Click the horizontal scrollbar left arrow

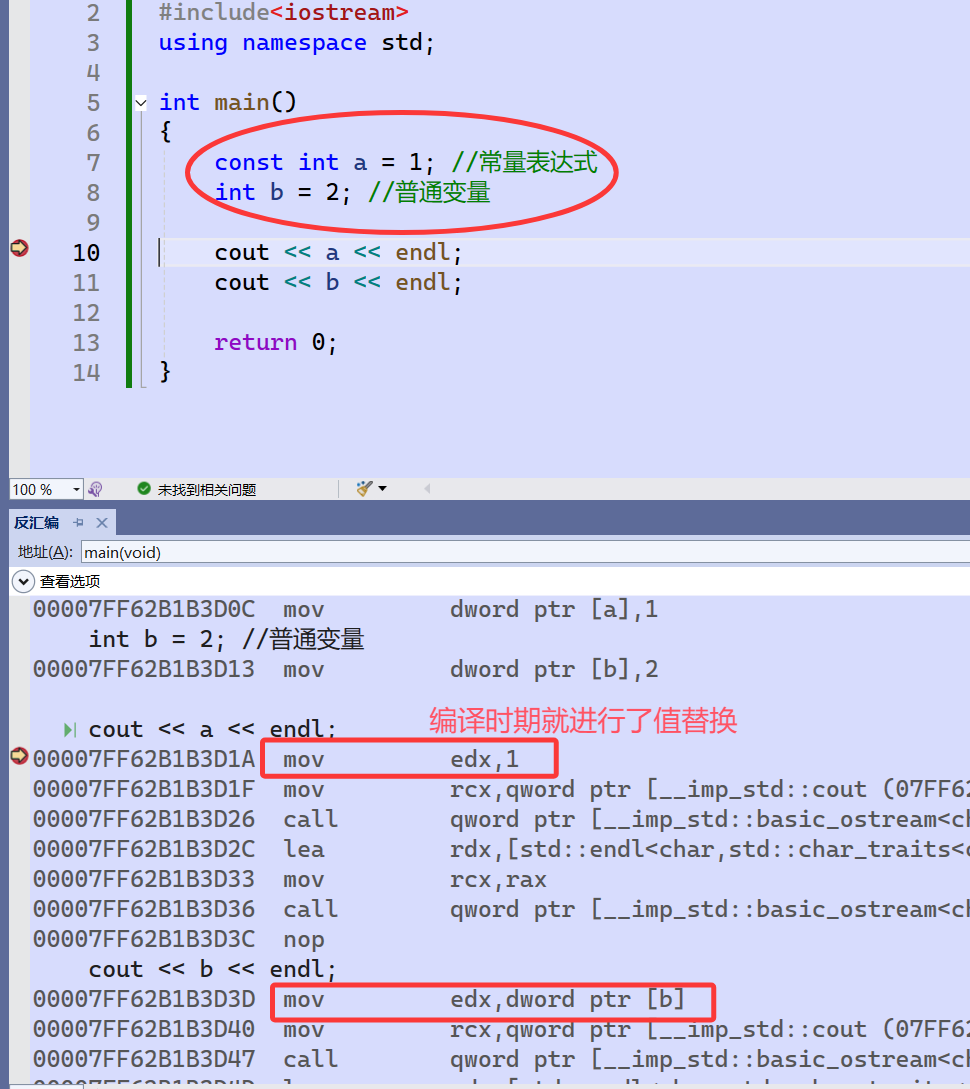click(427, 489)
